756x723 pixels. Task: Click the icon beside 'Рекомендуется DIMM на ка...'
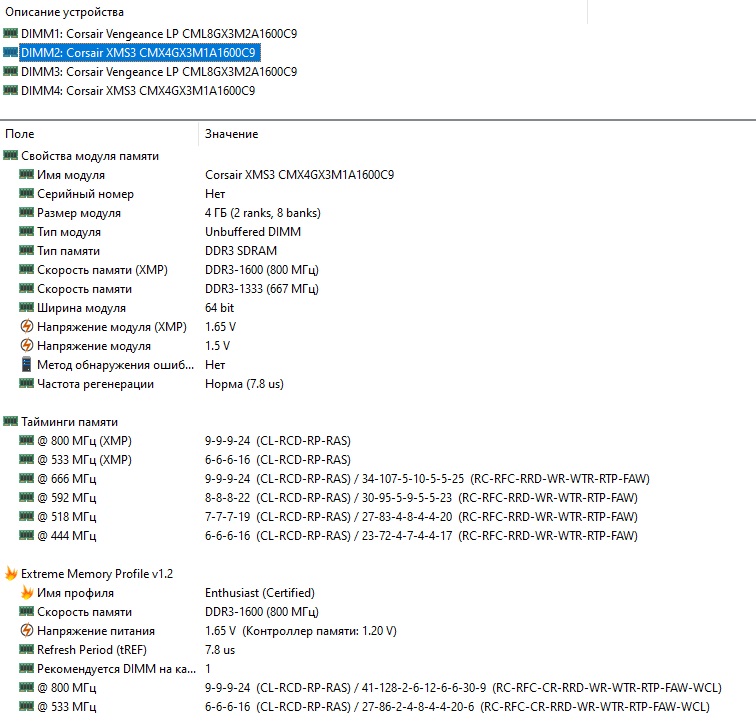tap(27, 668)
